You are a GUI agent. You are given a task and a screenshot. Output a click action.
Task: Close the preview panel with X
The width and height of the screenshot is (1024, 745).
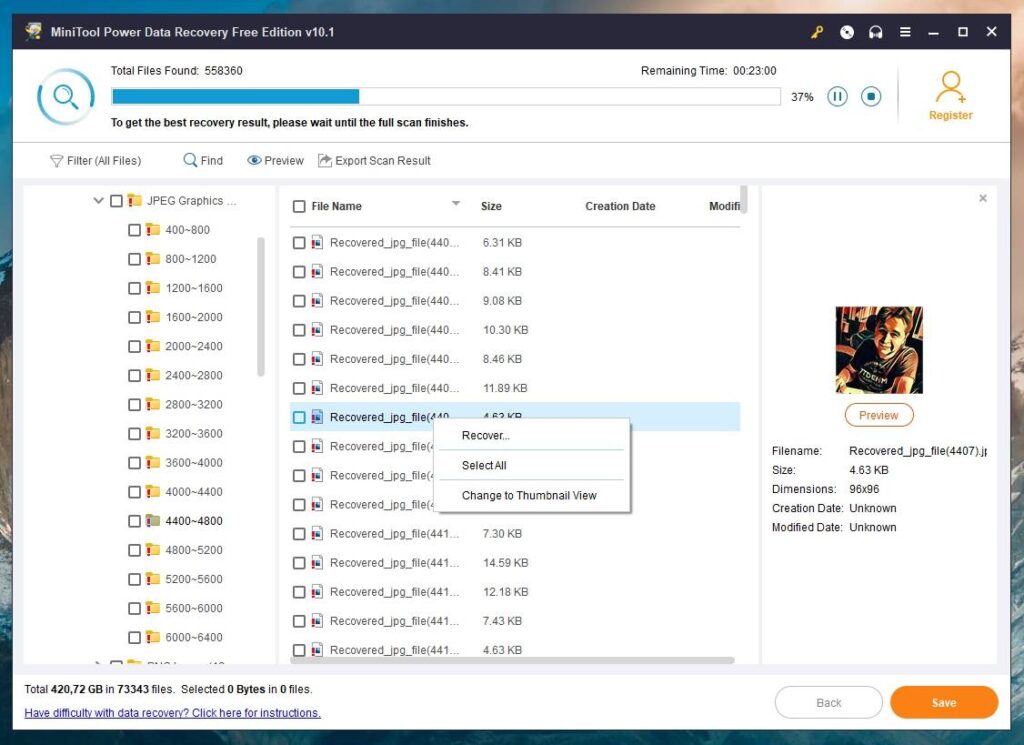pos(983,198)
